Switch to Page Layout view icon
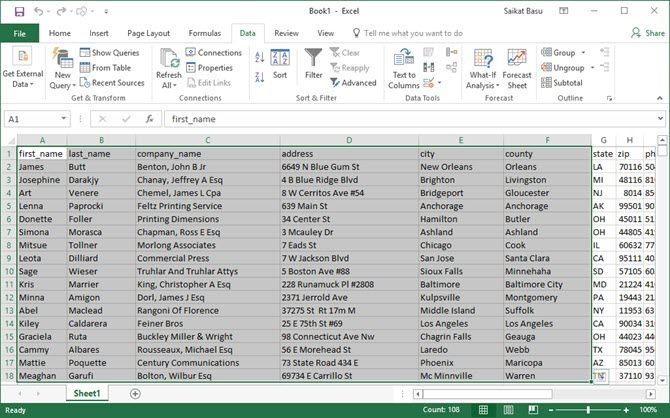This screenshot has width=670, height=418. click(x=508, y=409)
